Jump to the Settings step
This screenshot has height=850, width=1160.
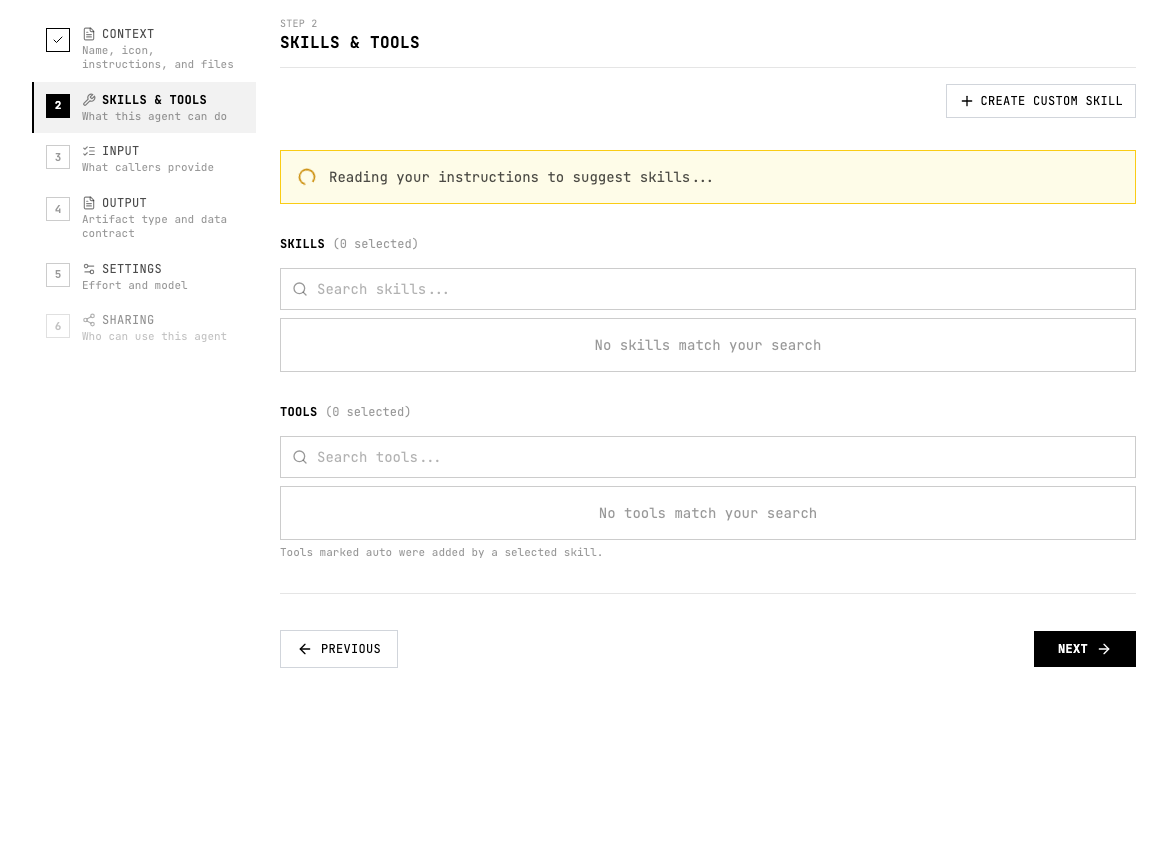coord(145,276)
